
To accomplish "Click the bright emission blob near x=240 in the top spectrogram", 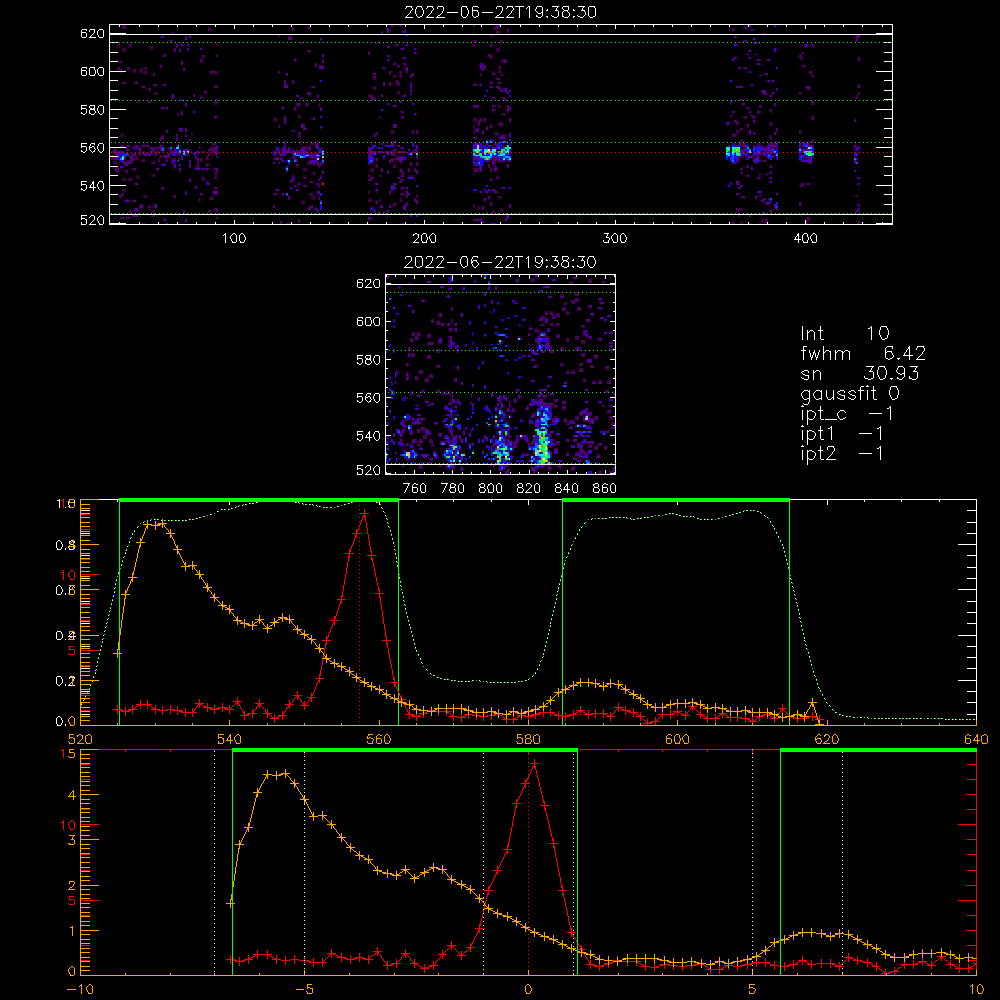I will tap(492, 152).
